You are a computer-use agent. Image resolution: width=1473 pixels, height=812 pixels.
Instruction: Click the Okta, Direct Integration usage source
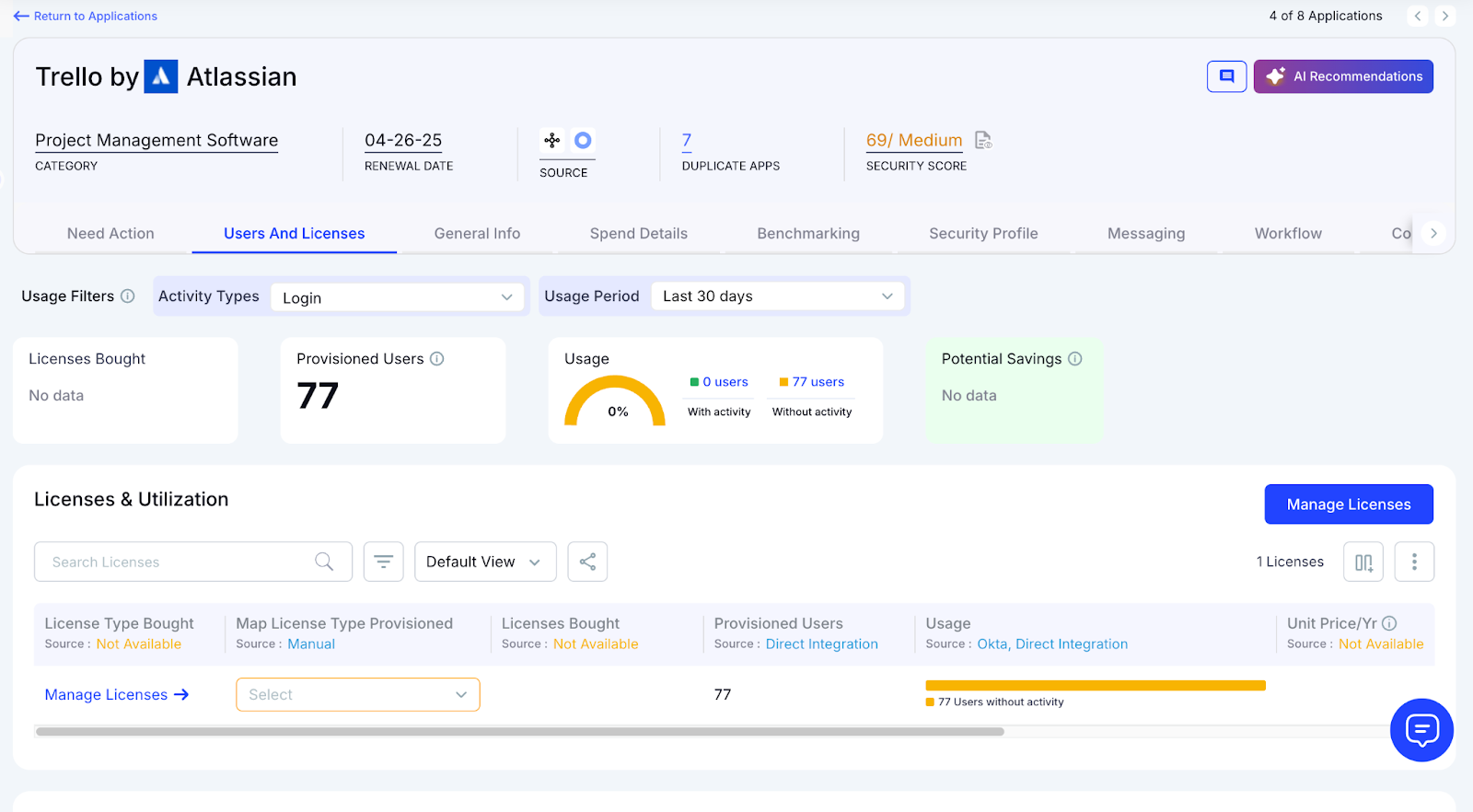[x=1052, y=644]
